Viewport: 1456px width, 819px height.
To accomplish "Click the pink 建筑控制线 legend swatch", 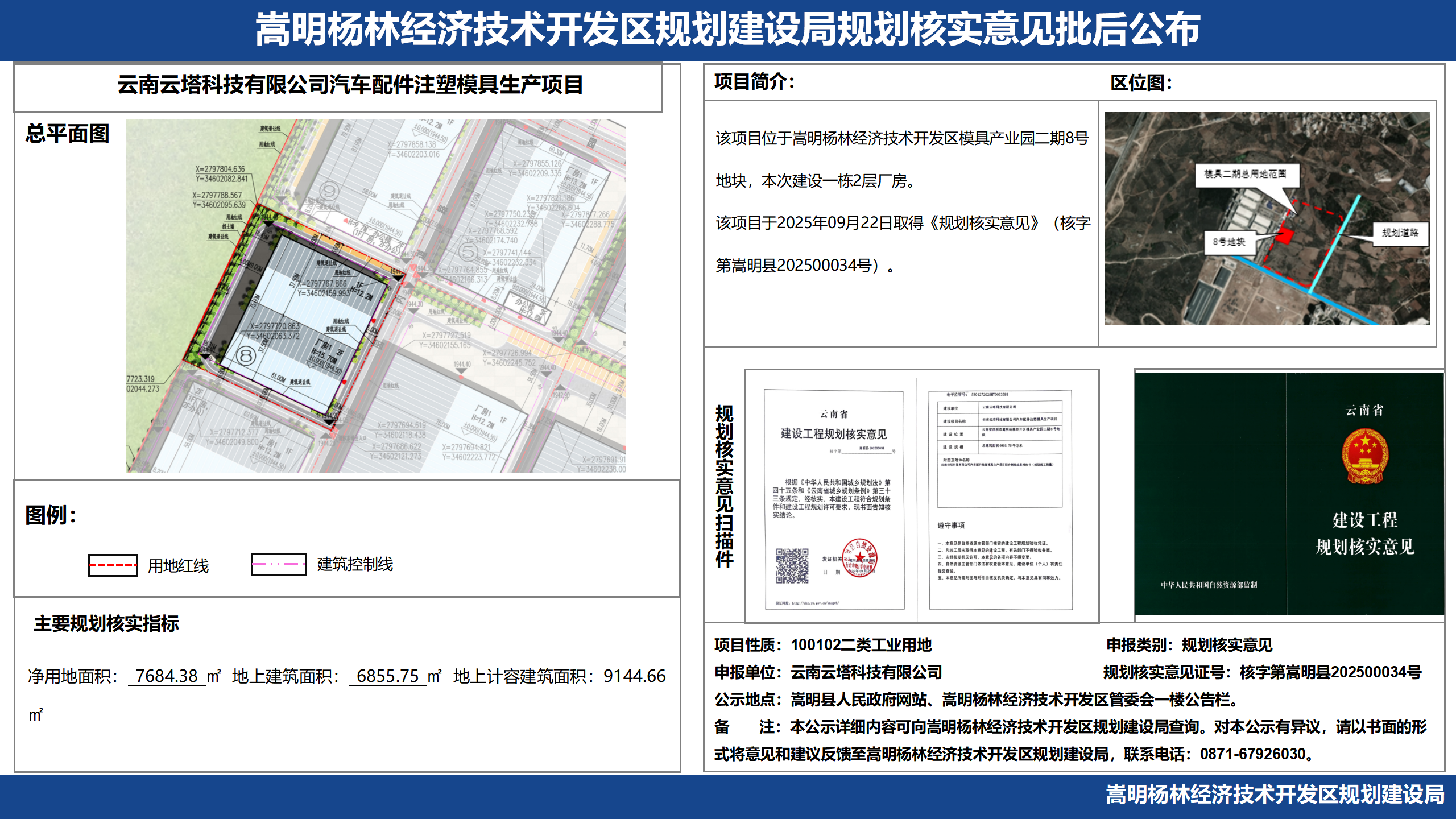I will point(279,564).
